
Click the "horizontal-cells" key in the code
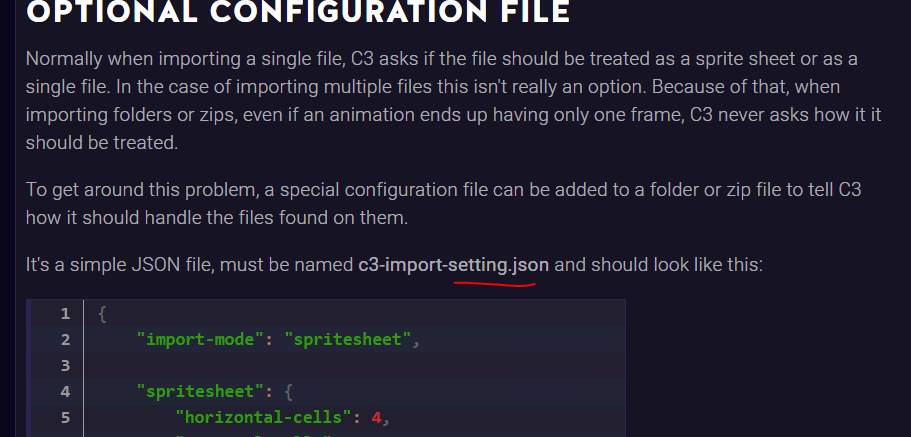[264, 417]
